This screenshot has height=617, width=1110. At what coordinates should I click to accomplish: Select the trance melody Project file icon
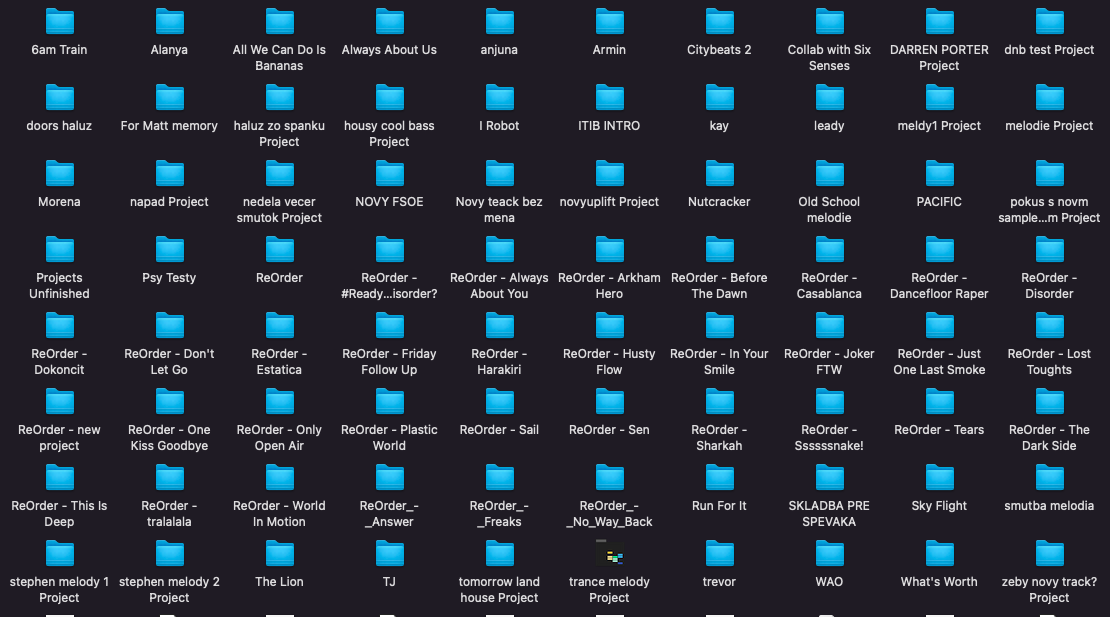(x=610, y=554)
